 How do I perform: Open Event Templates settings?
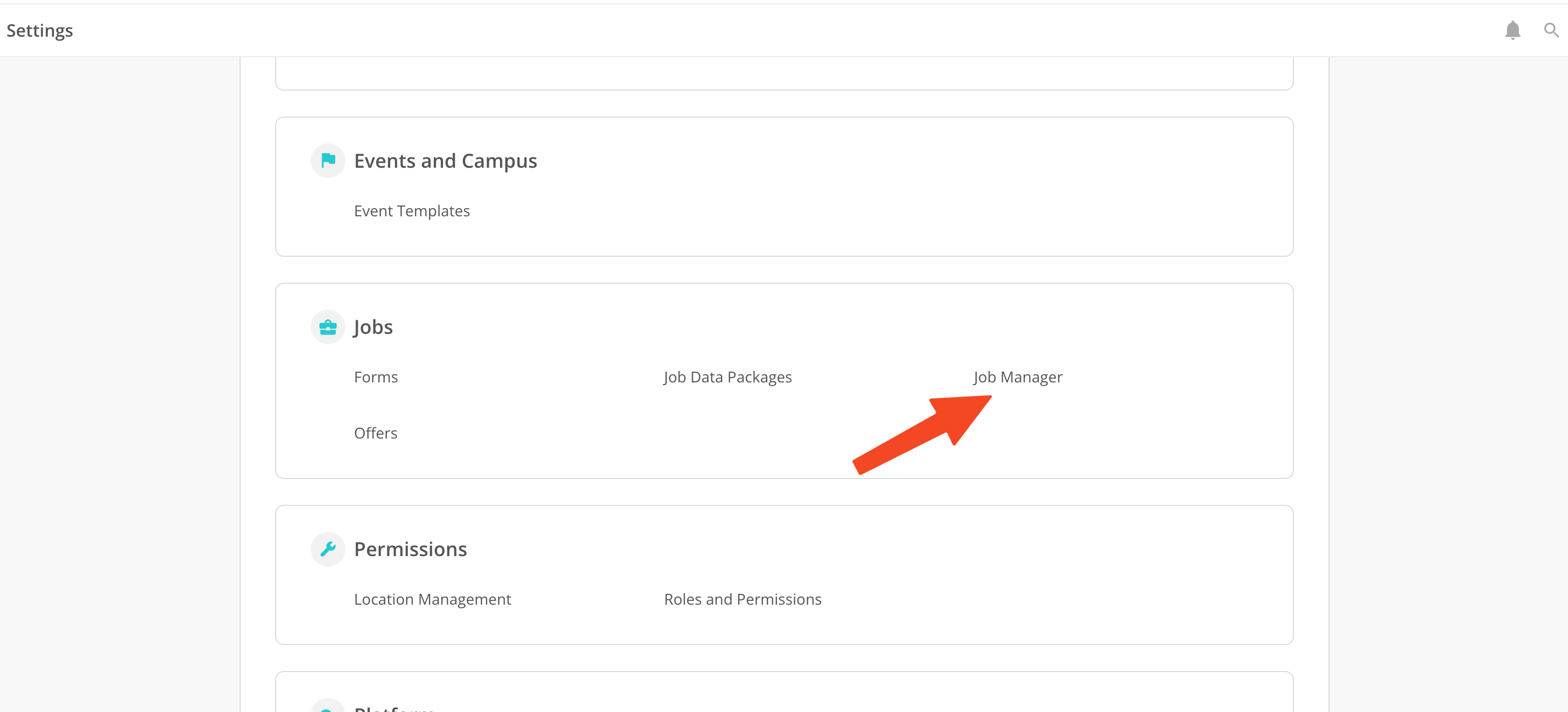(412, 211)
